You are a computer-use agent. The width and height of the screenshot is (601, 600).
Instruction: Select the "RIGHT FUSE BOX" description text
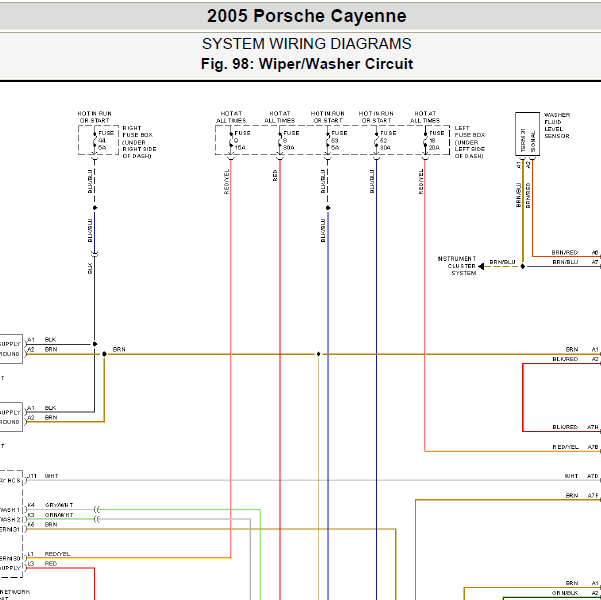pyautogui.click(x=139, y=142)
